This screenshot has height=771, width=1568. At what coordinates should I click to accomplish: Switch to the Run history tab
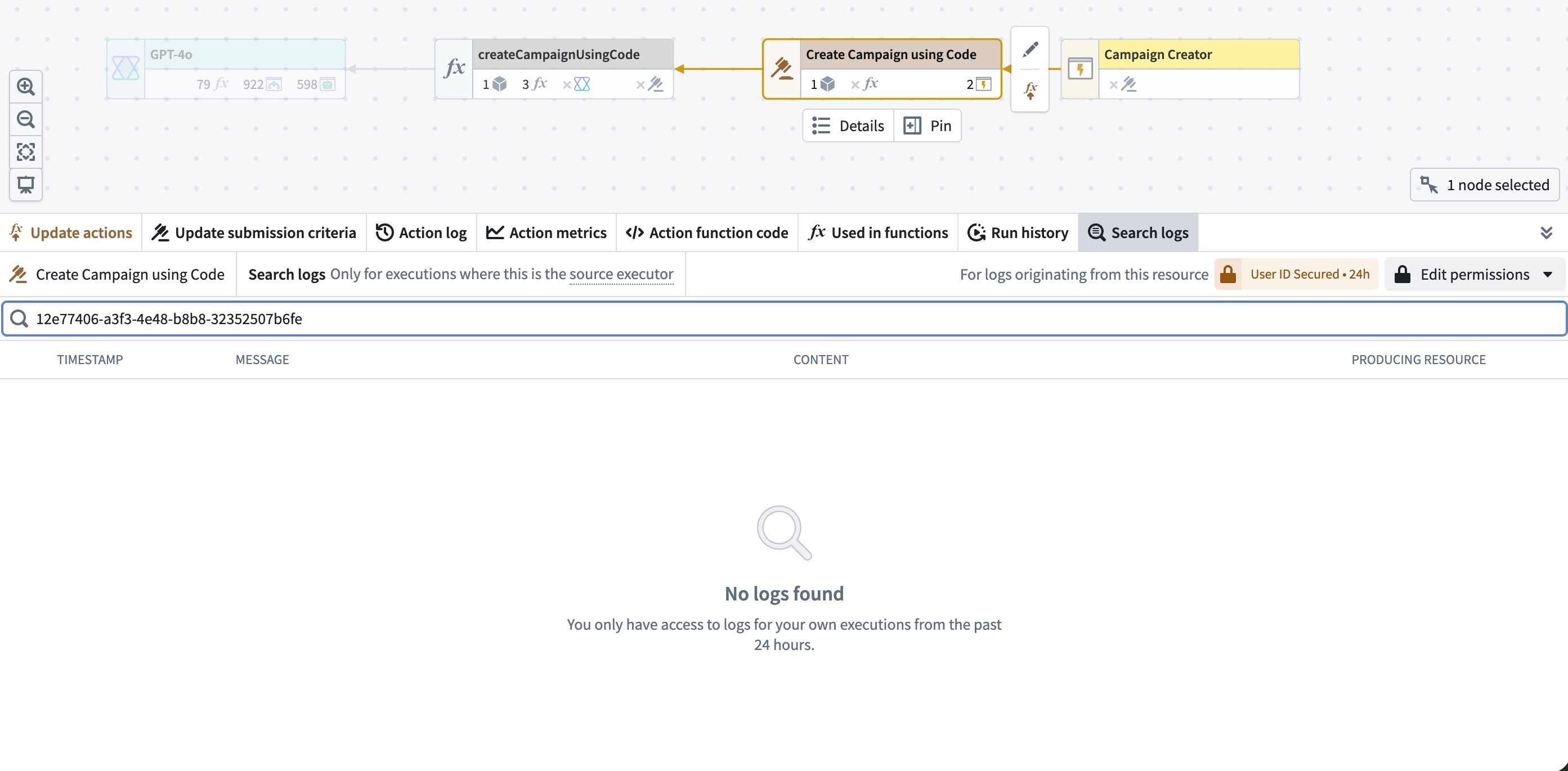point(1017,232)
